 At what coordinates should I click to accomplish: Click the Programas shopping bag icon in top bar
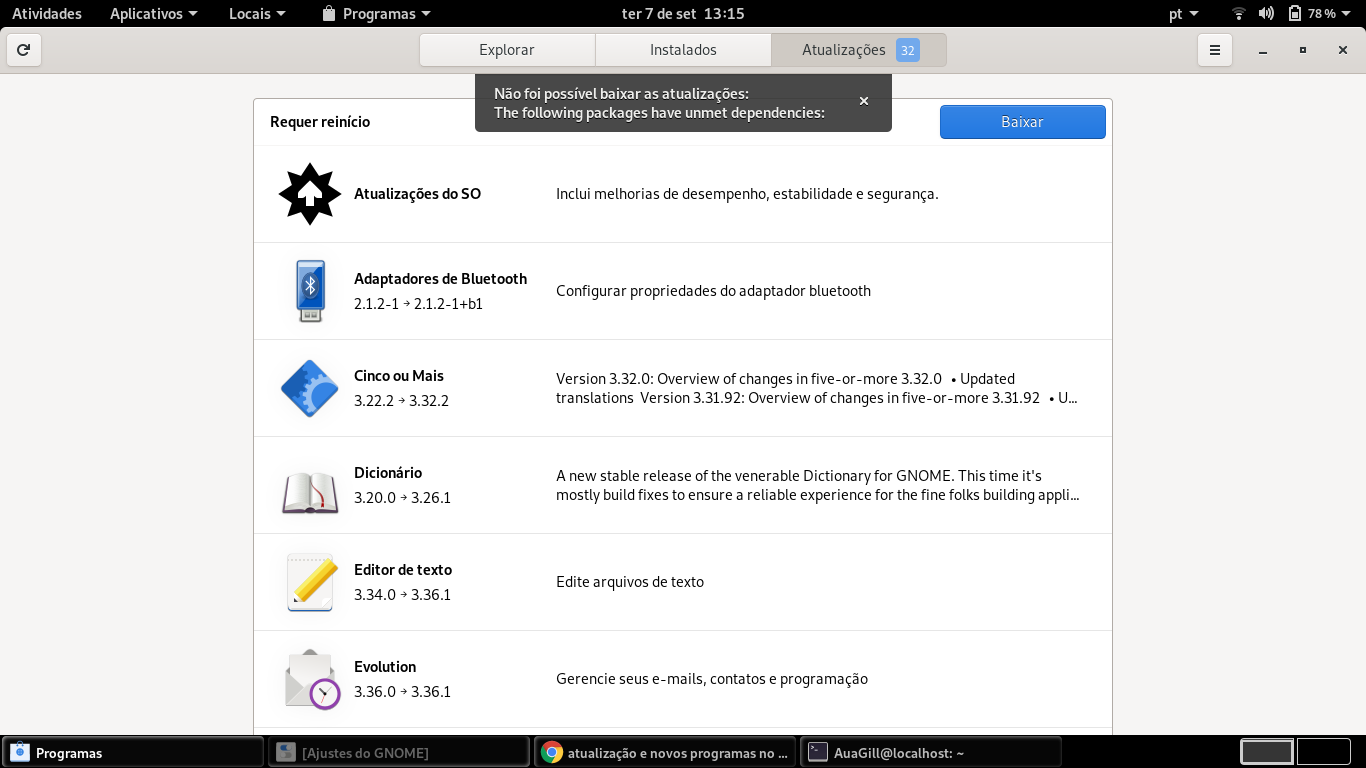(x=329, y=14)
